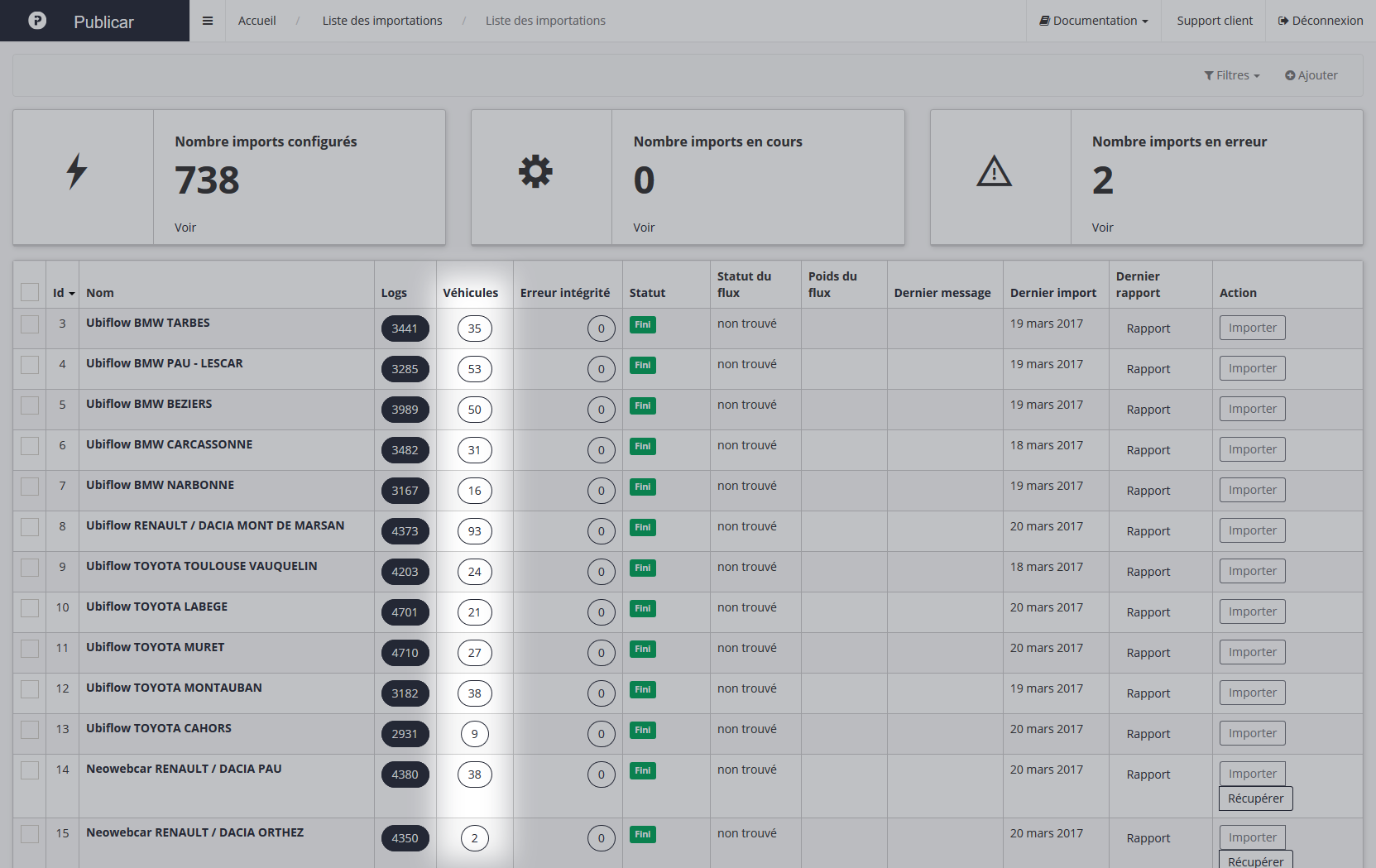Viewport: 1376px width, 868px height.
Task: Check the box for TOYOTA TOULOUSE VAUQUELIN
Action: [30, 567]
